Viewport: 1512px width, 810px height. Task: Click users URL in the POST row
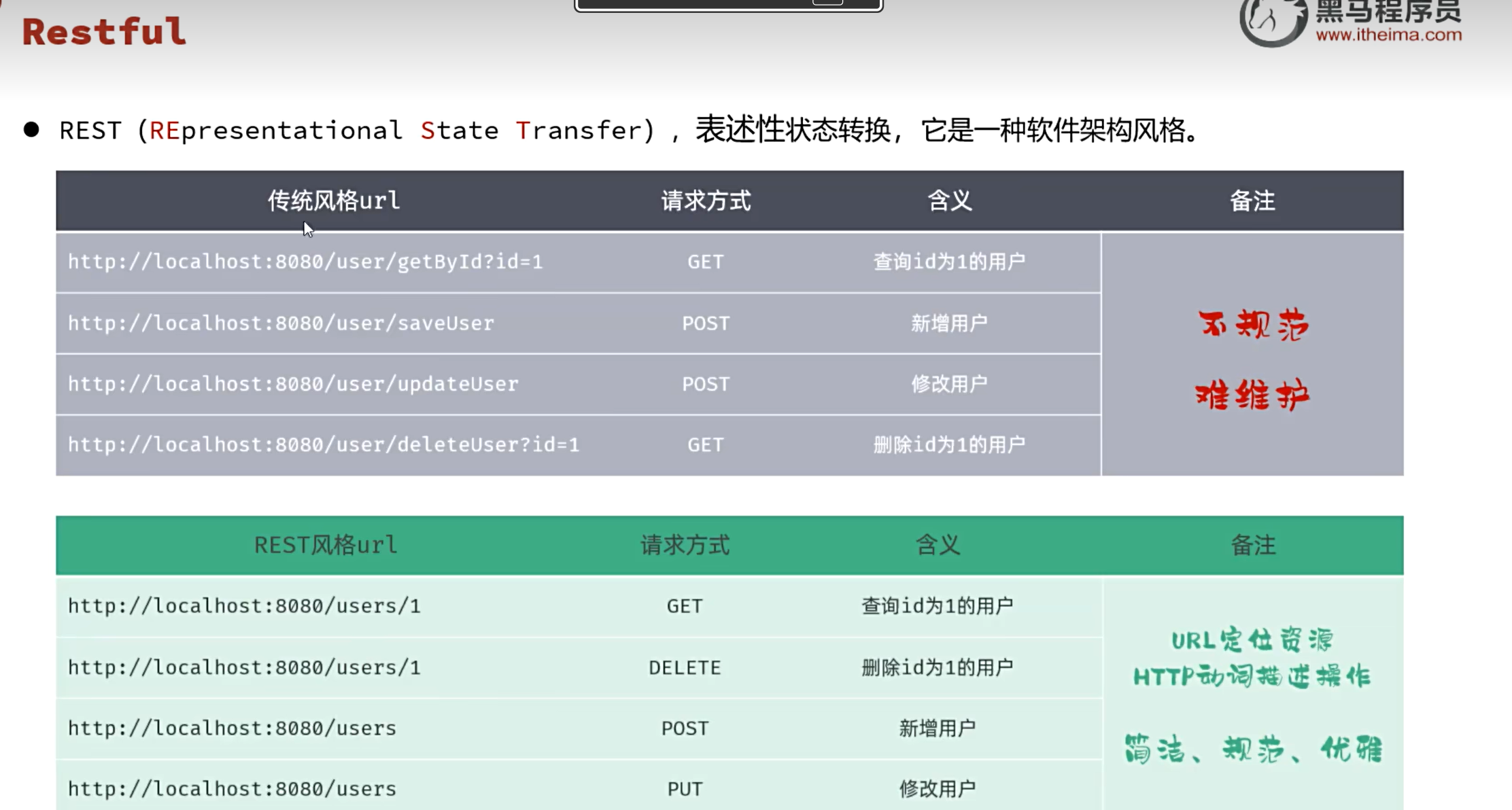(232, 728)
